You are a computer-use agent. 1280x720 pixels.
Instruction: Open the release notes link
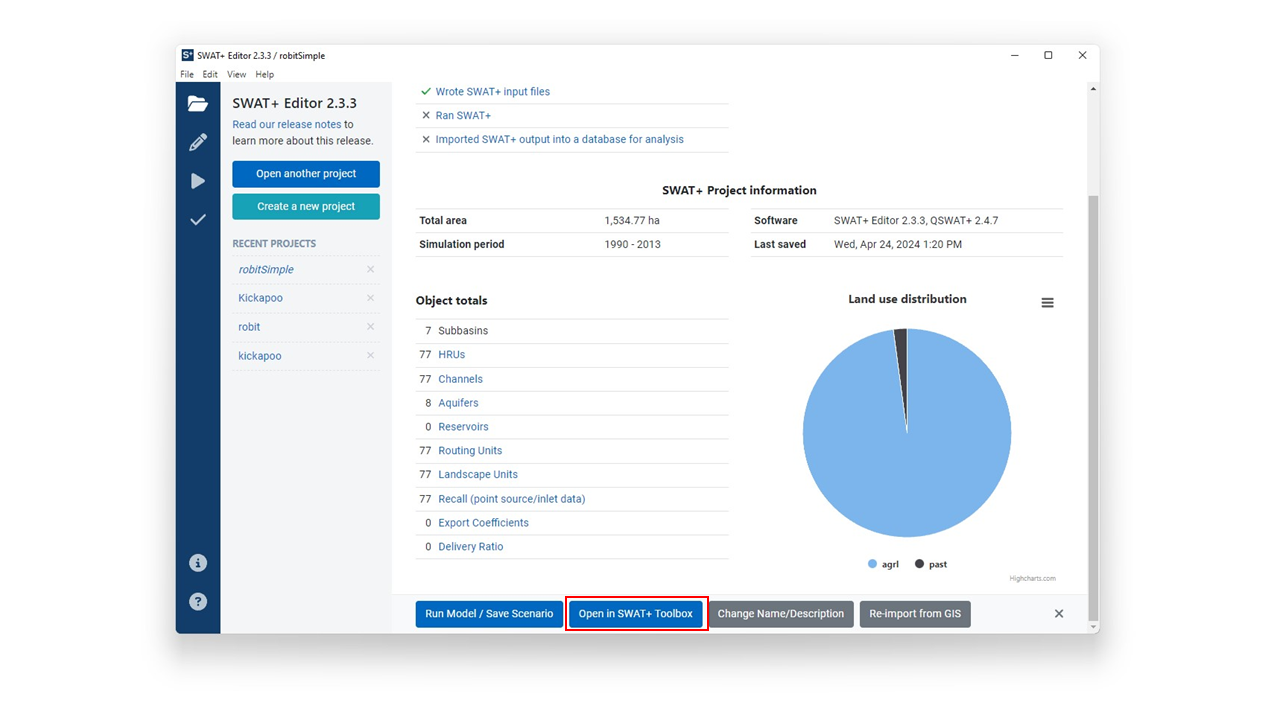[287, 125]
